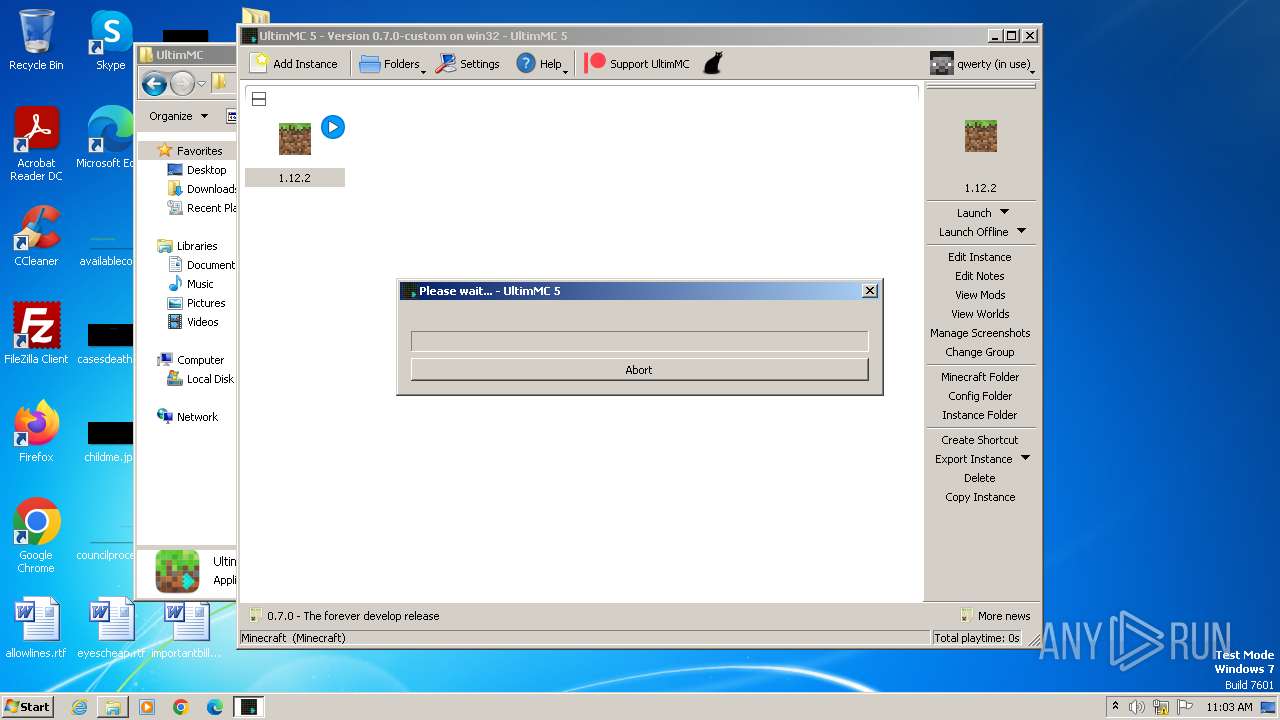Open the qwerty account dropdown
The width and height of the screenshot is (1280, 720).
(x=981, y=64)
